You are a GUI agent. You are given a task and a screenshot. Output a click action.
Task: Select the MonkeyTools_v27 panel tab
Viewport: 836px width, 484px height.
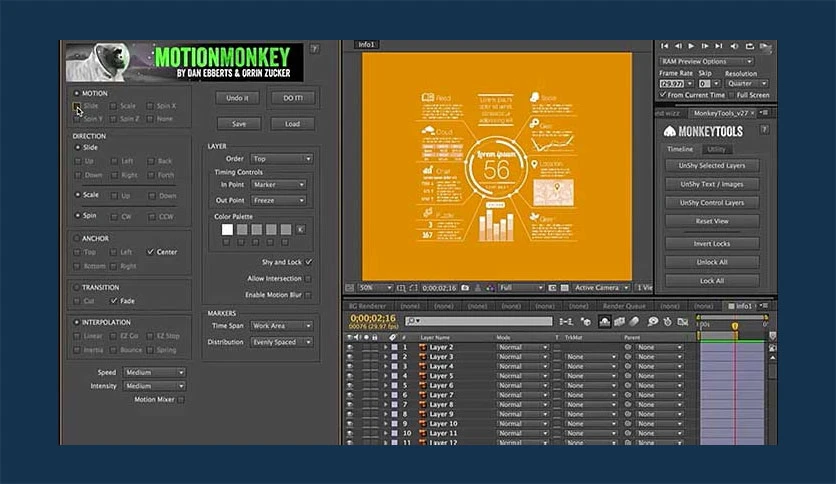[721, 113]
